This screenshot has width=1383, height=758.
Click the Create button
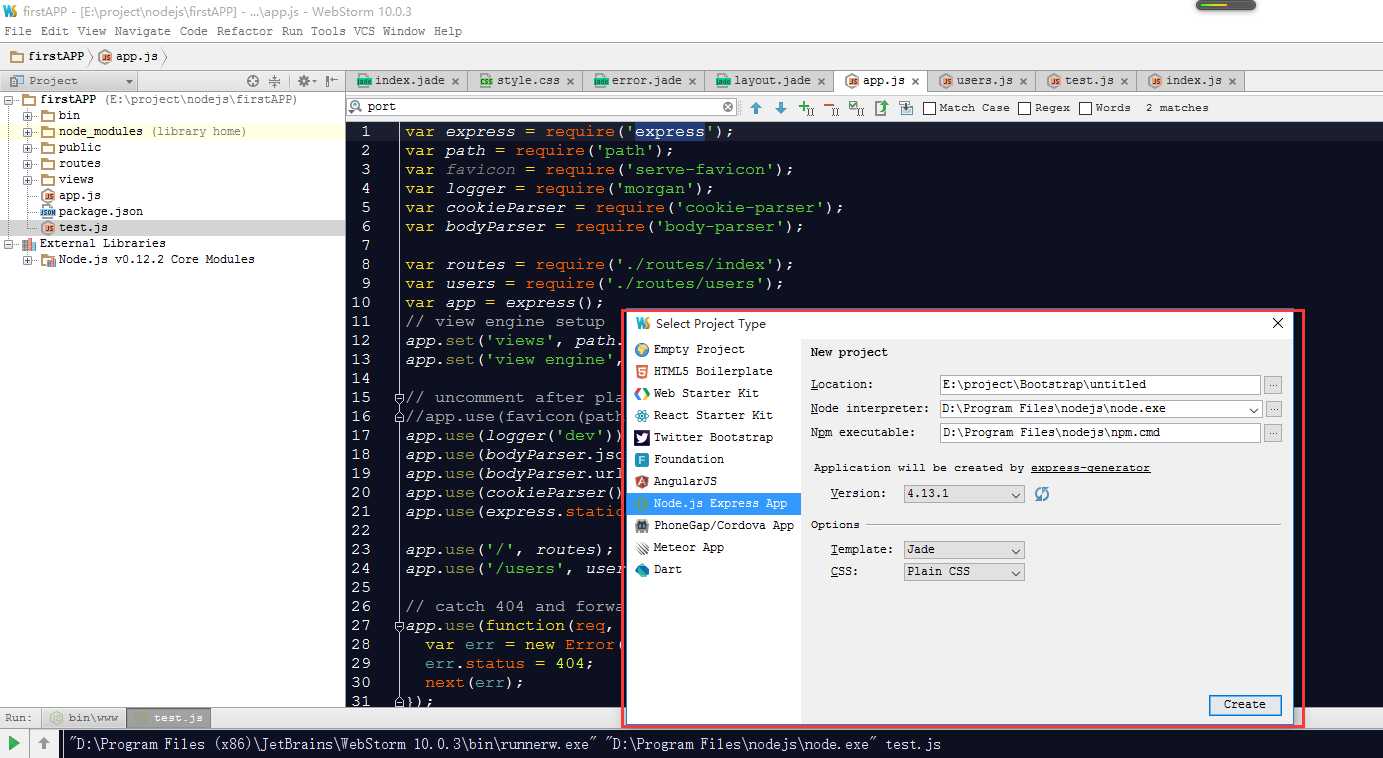[x=1244, y=705]
